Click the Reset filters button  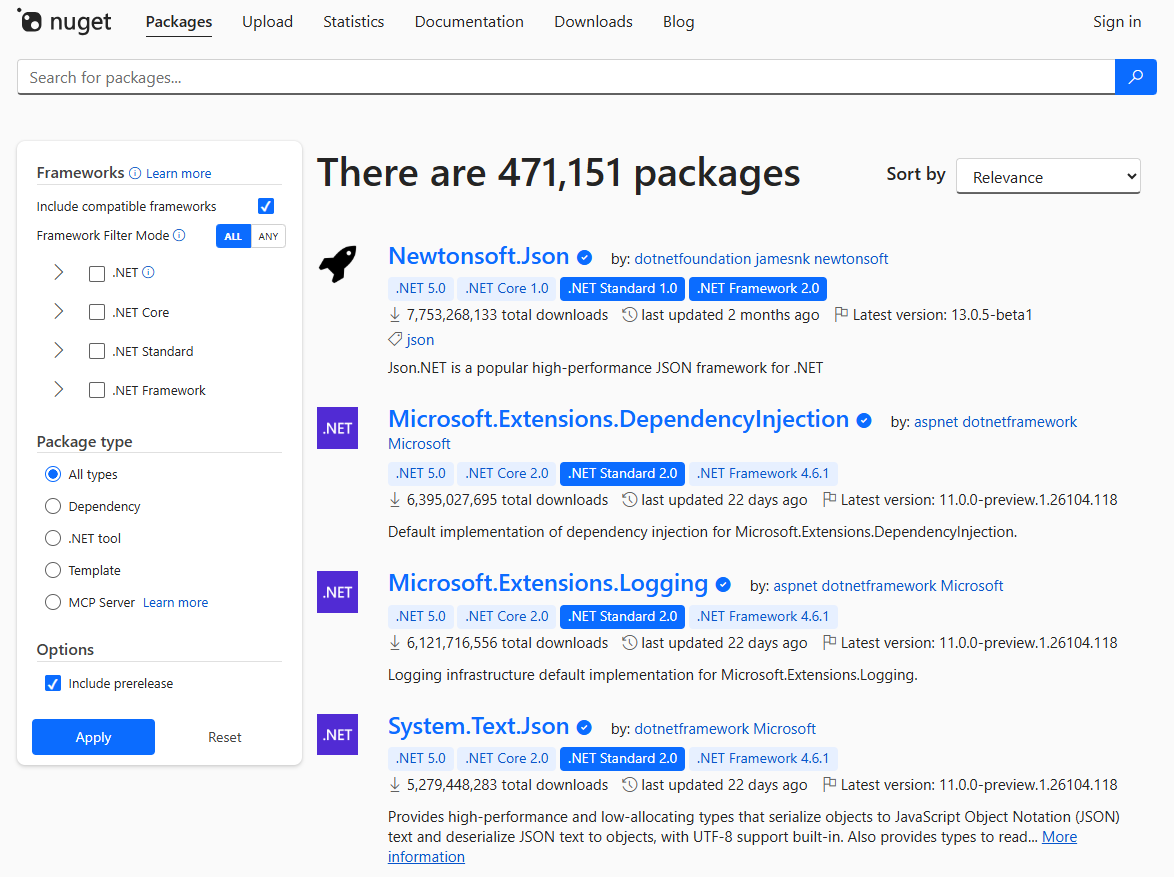(225, 737)
